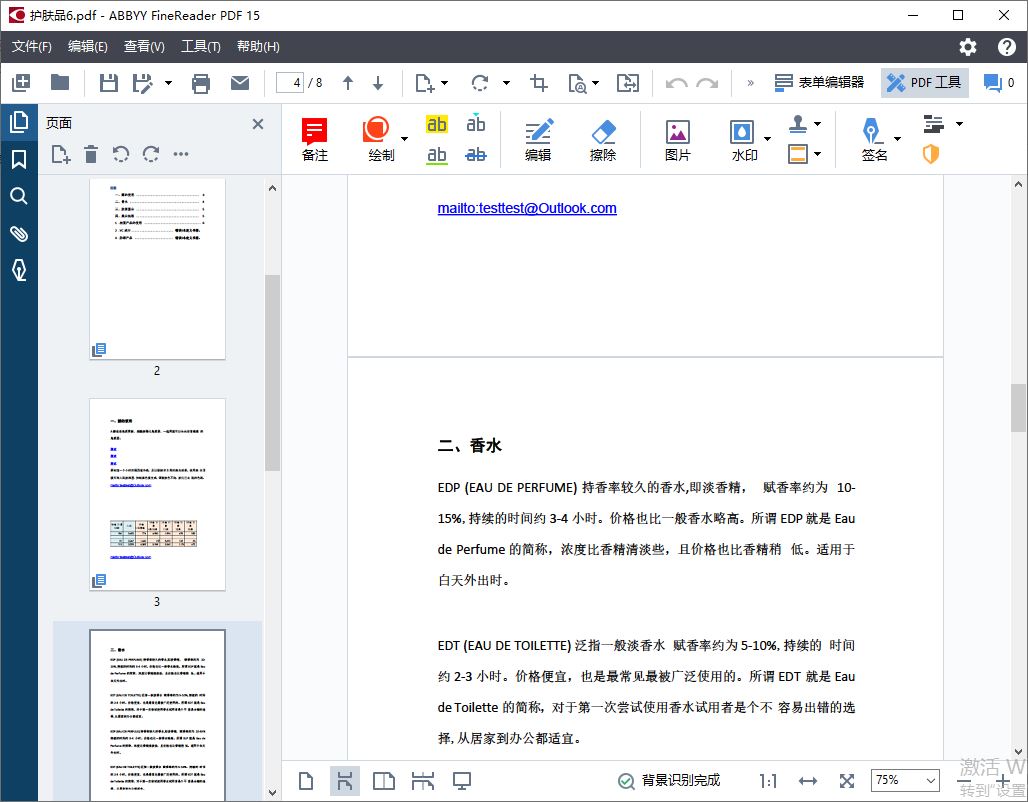Expand the Recognize document dropdown arrow
The image size is (1028, 802).
pos(595,83)
